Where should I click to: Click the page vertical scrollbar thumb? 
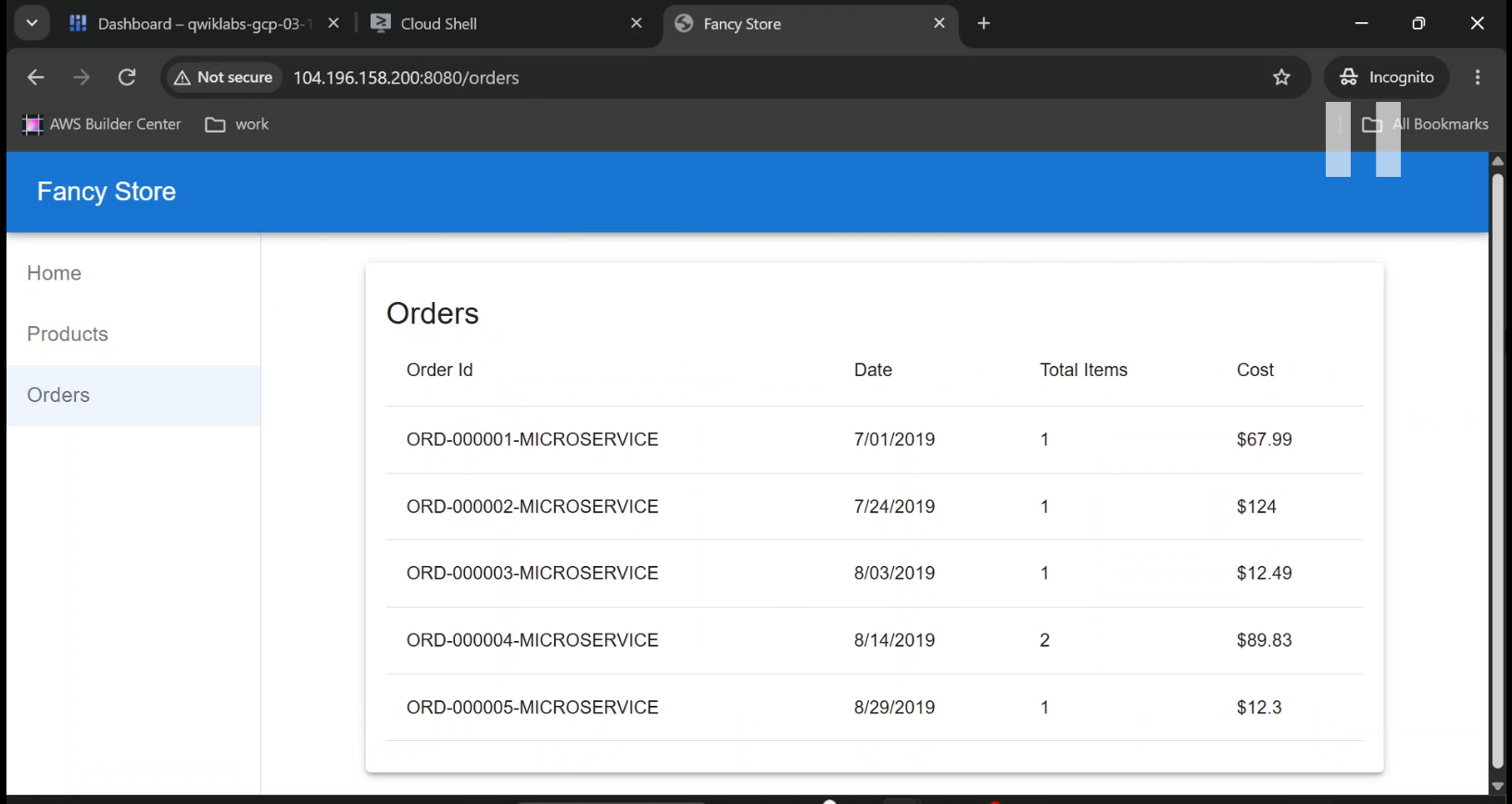point(1498,471)
